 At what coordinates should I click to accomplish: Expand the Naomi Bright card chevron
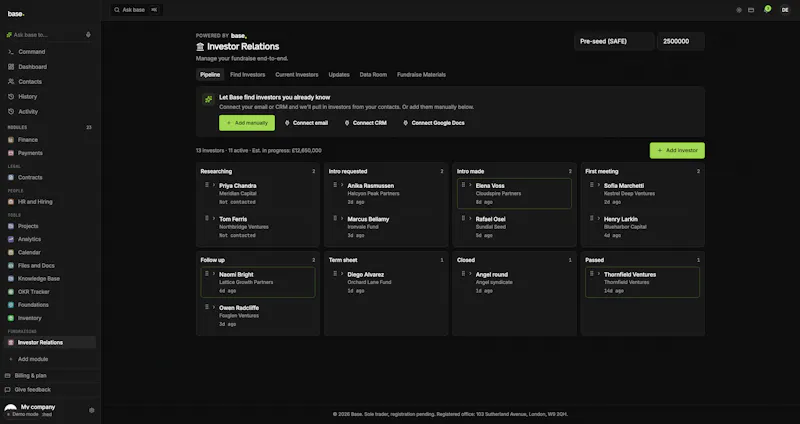(214, 274)
